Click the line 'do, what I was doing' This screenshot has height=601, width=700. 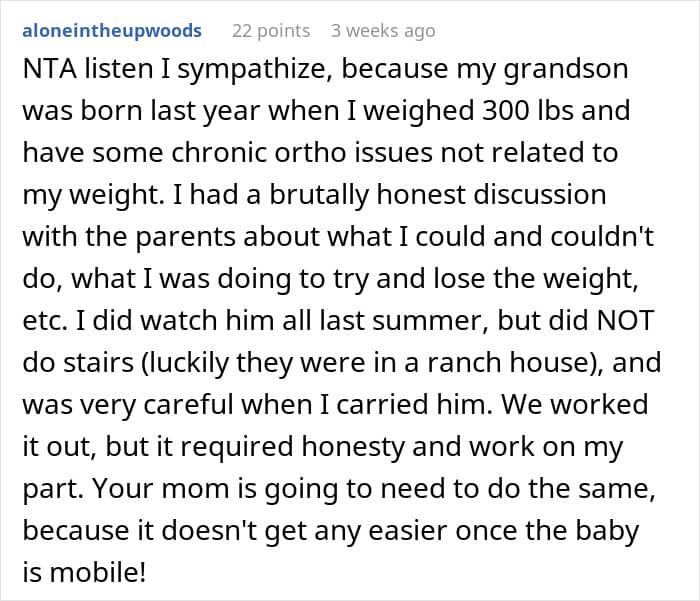330,279
